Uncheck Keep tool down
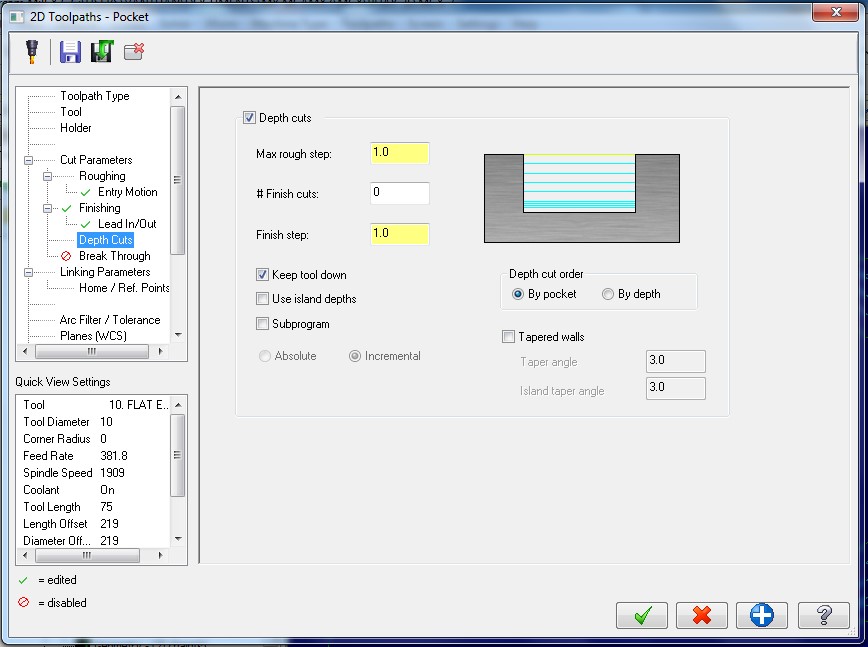The width and height of the screenshot is (868, 647). click(x=262, y=275)
